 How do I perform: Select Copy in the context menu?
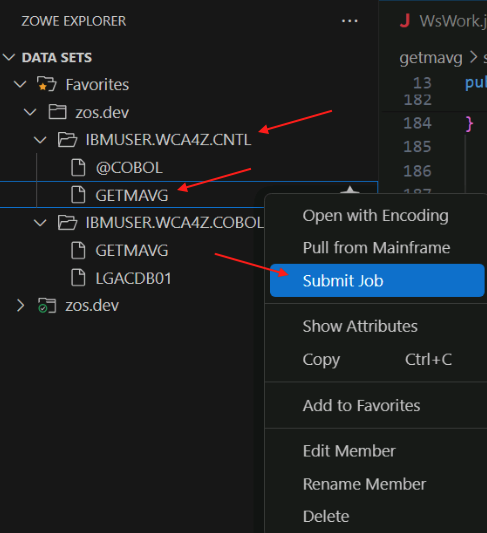coord(376,359)
